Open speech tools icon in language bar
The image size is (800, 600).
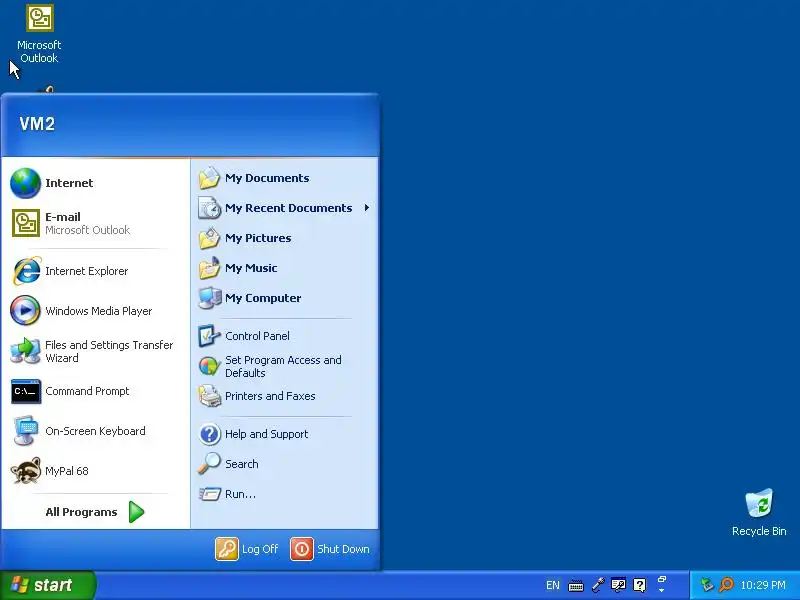pos(618,585)
